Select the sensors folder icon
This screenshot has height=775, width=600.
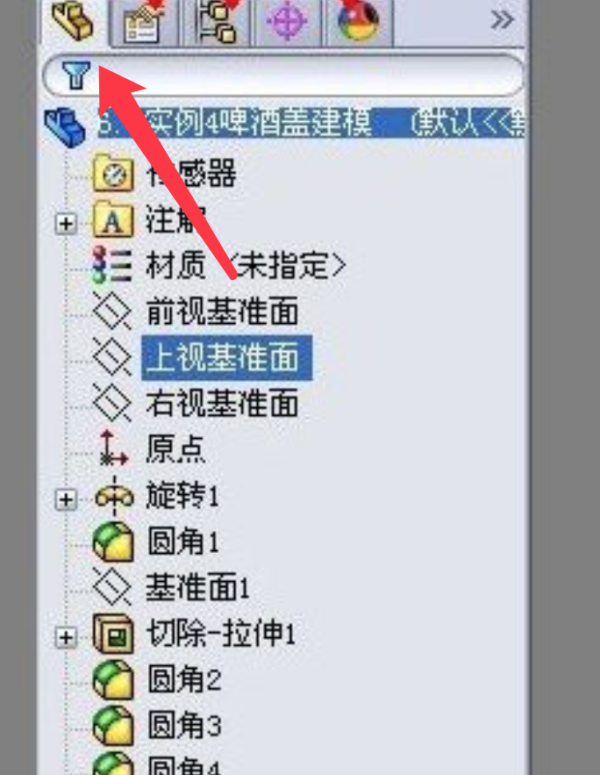113,173
